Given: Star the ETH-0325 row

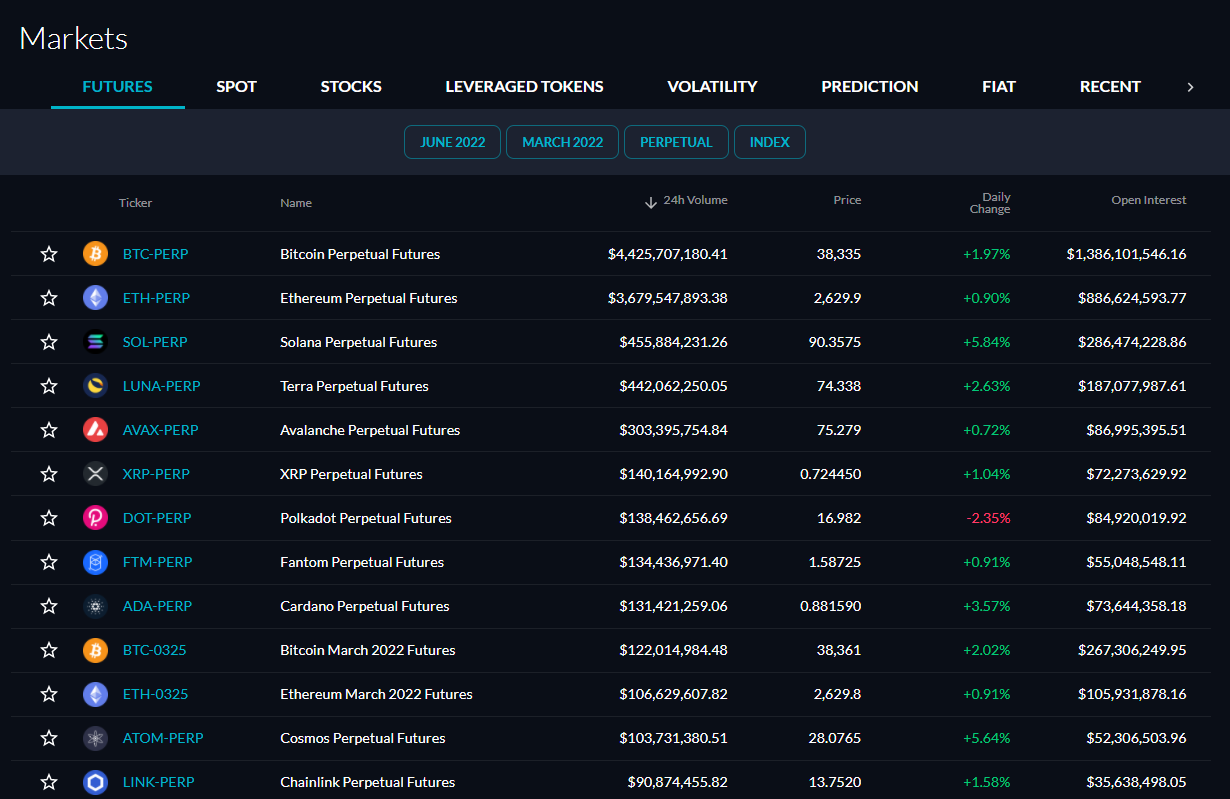Looking at the screenshot, I should click(49, 694).
